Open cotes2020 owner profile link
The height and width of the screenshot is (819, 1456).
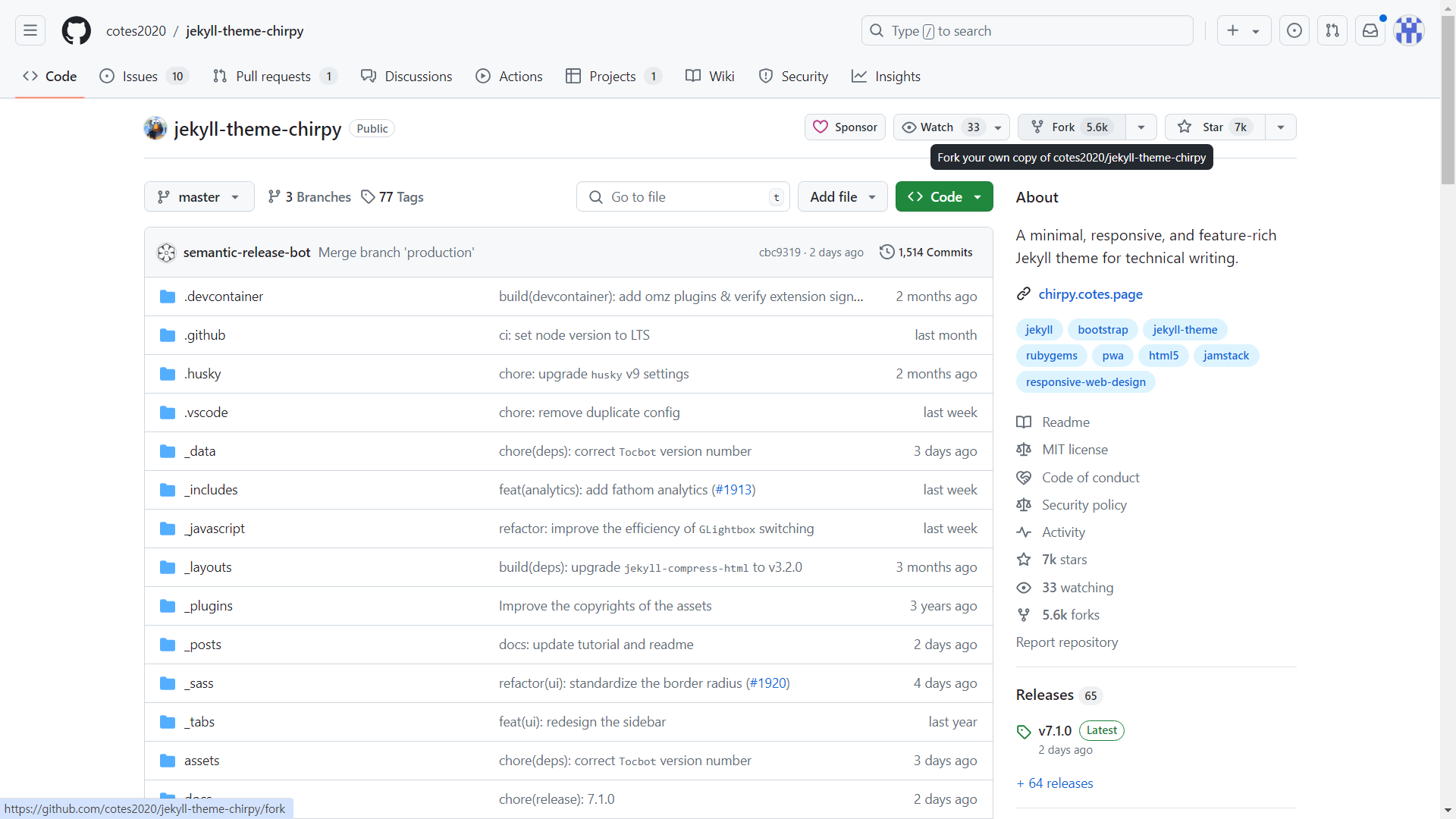[136, 31]
